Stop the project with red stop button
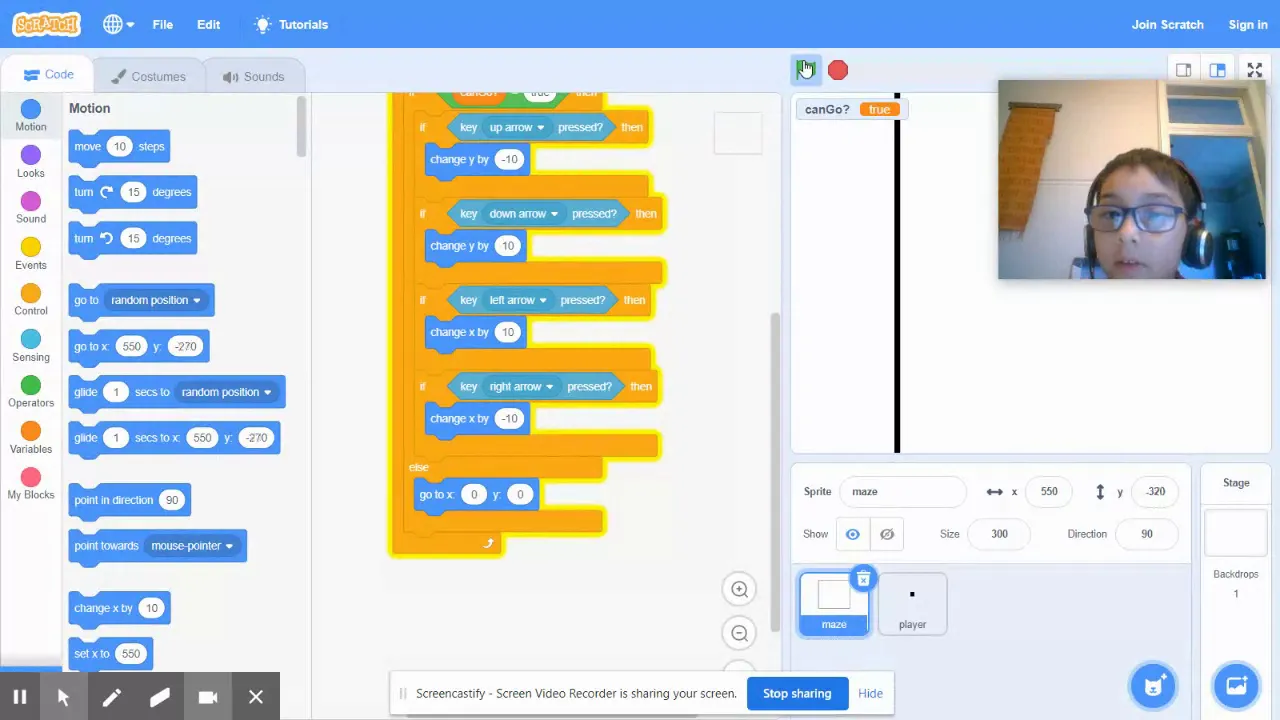1280x720 pixels. pos(838,70)
